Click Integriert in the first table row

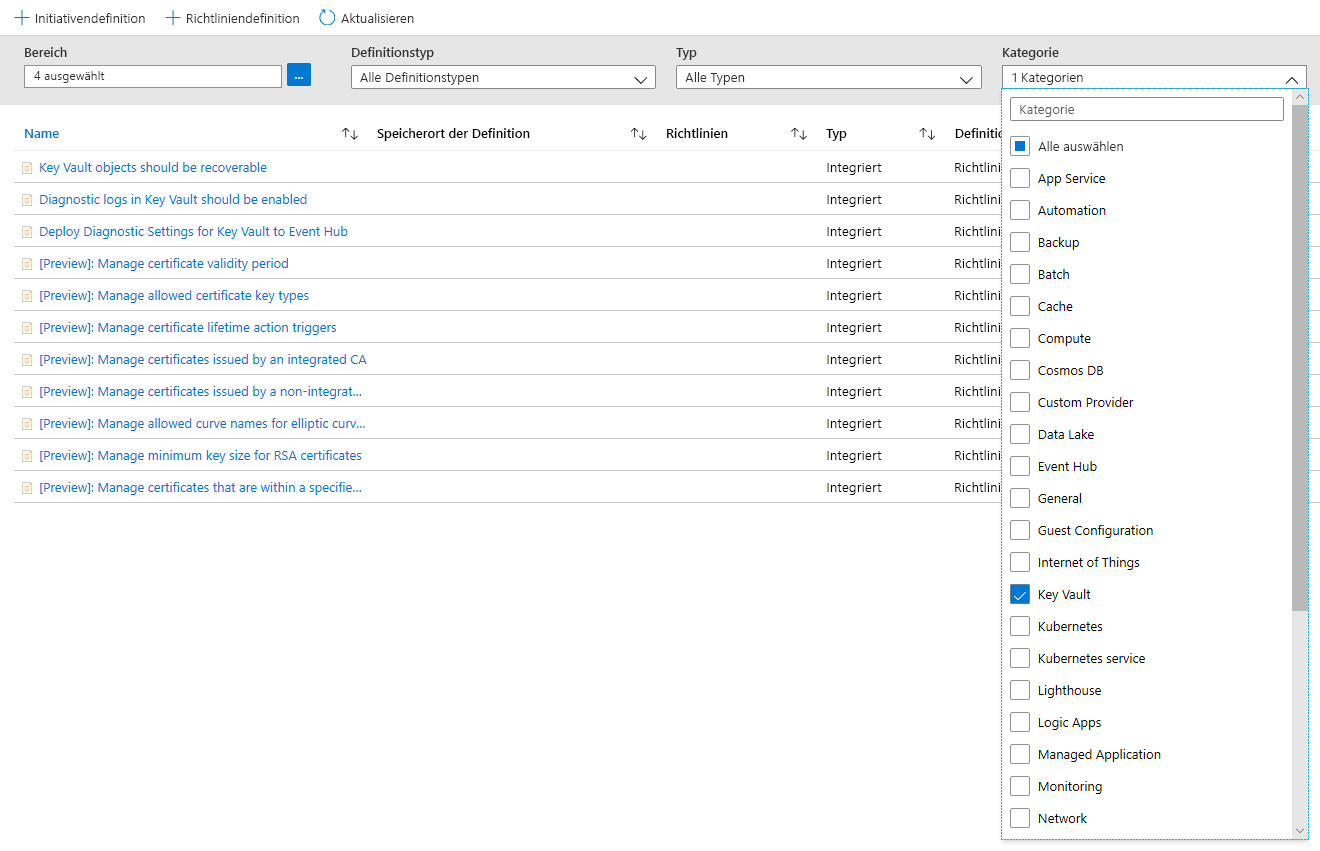(x=854, y=168)
